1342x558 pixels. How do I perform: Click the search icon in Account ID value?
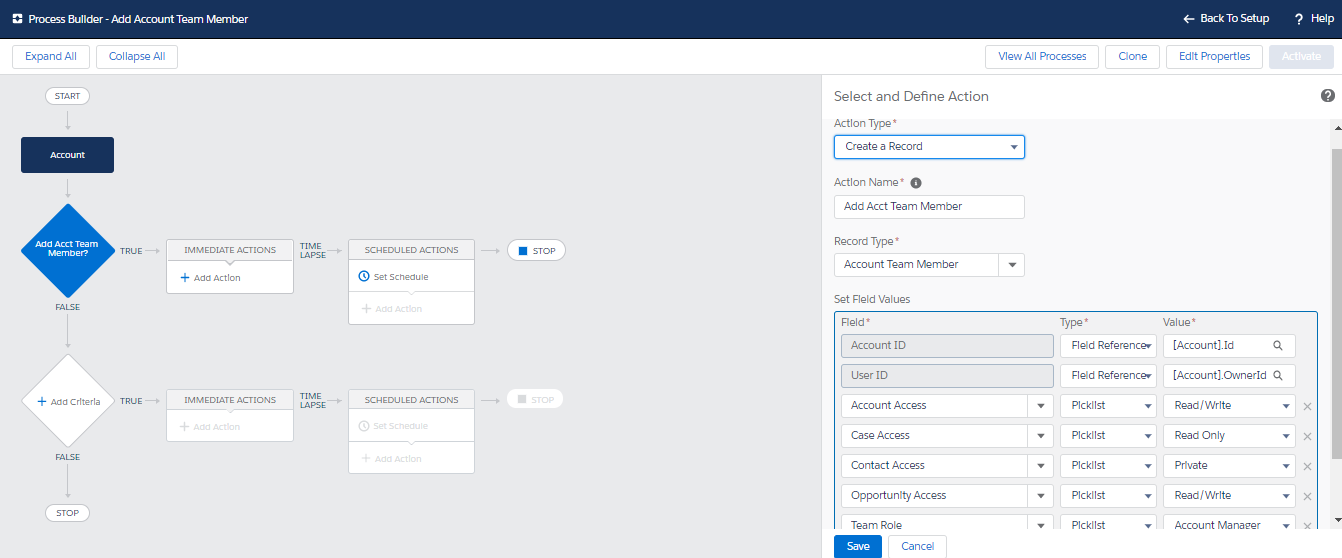pos(1277,346)
